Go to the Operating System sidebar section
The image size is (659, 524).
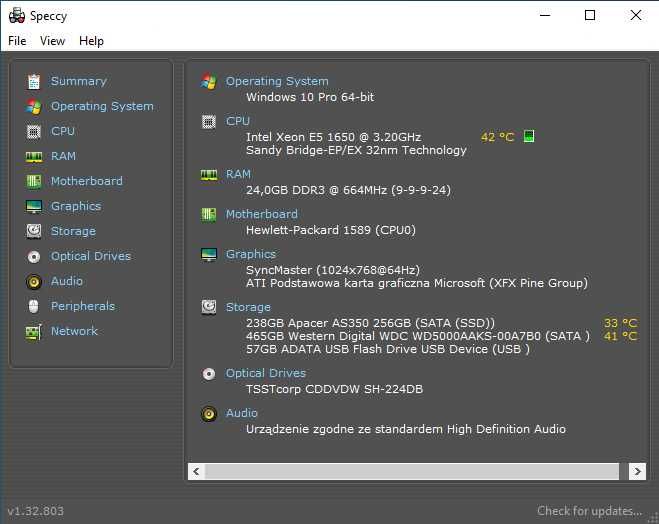tap(102, 106)
